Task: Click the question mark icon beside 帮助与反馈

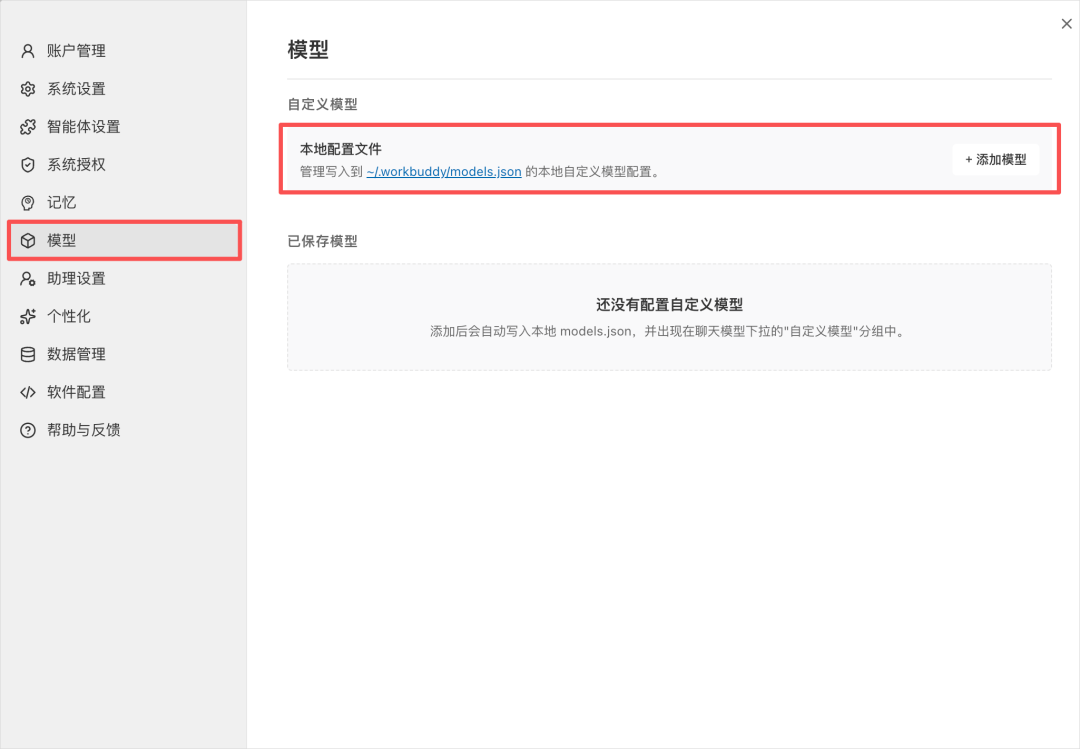Action: point(28,430)
